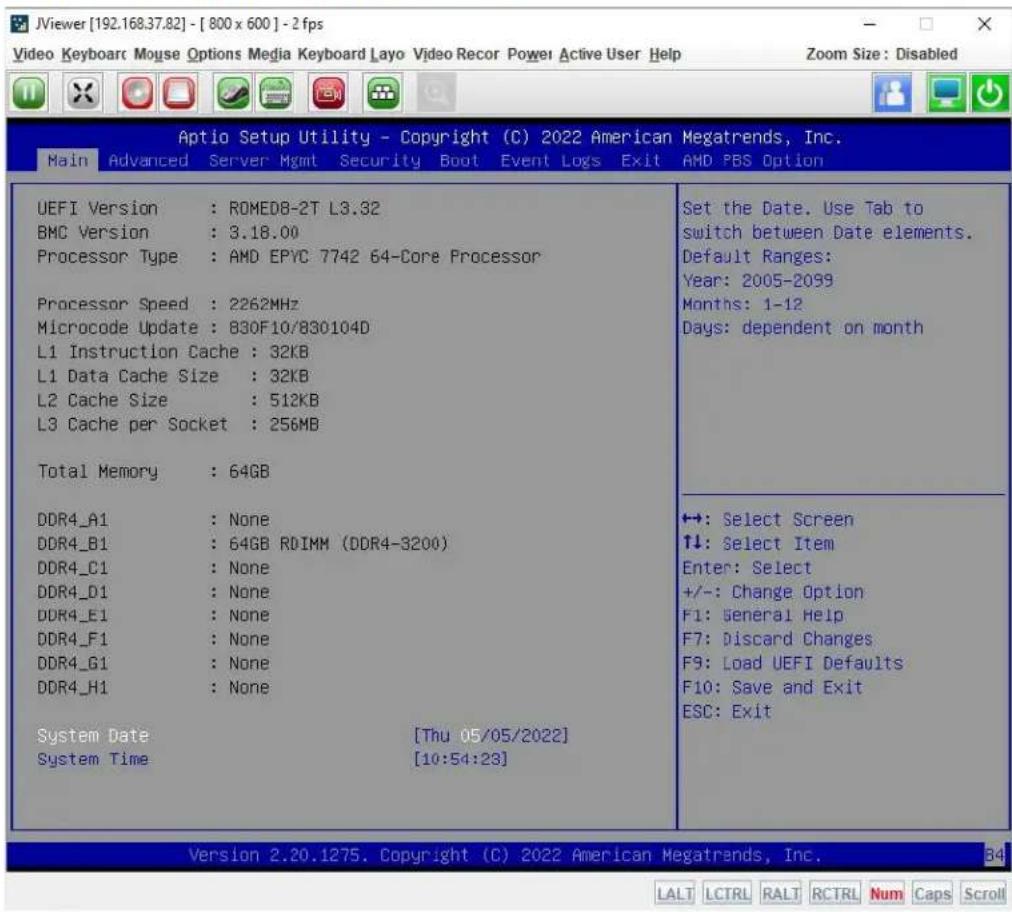Open the Mouse menu
1012x912 pixels.
[x=157, y=54]
